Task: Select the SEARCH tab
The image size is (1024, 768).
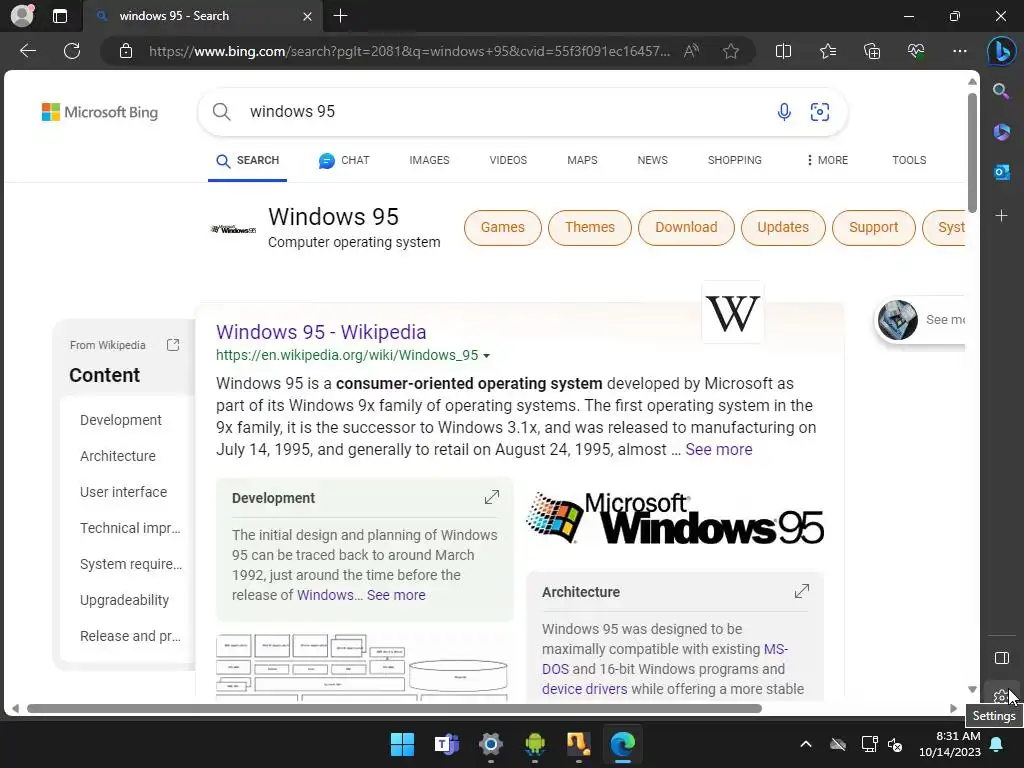Action: pyautogui.click(x=248, y=160)
